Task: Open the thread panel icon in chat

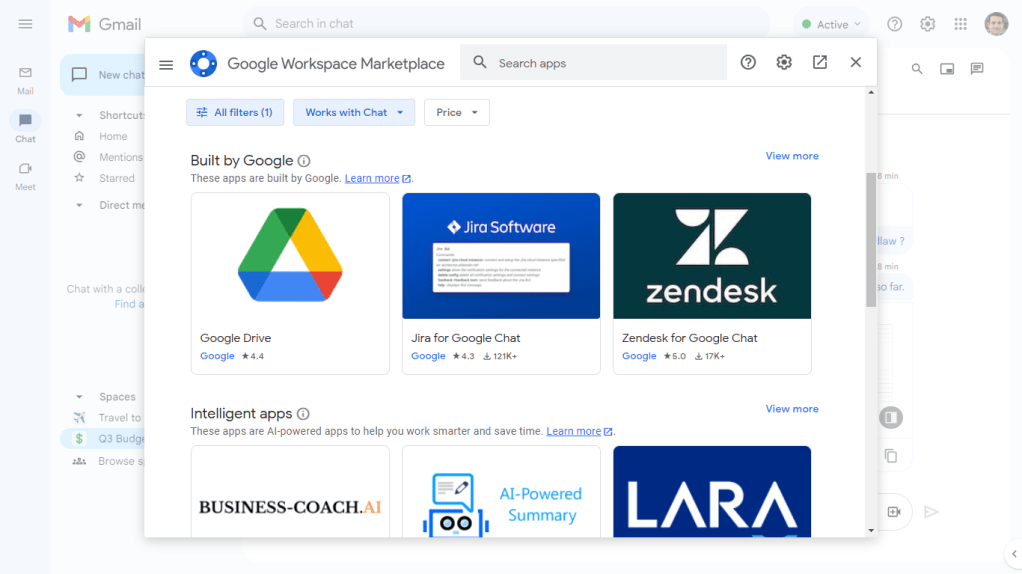Action: tap(977, 68)
